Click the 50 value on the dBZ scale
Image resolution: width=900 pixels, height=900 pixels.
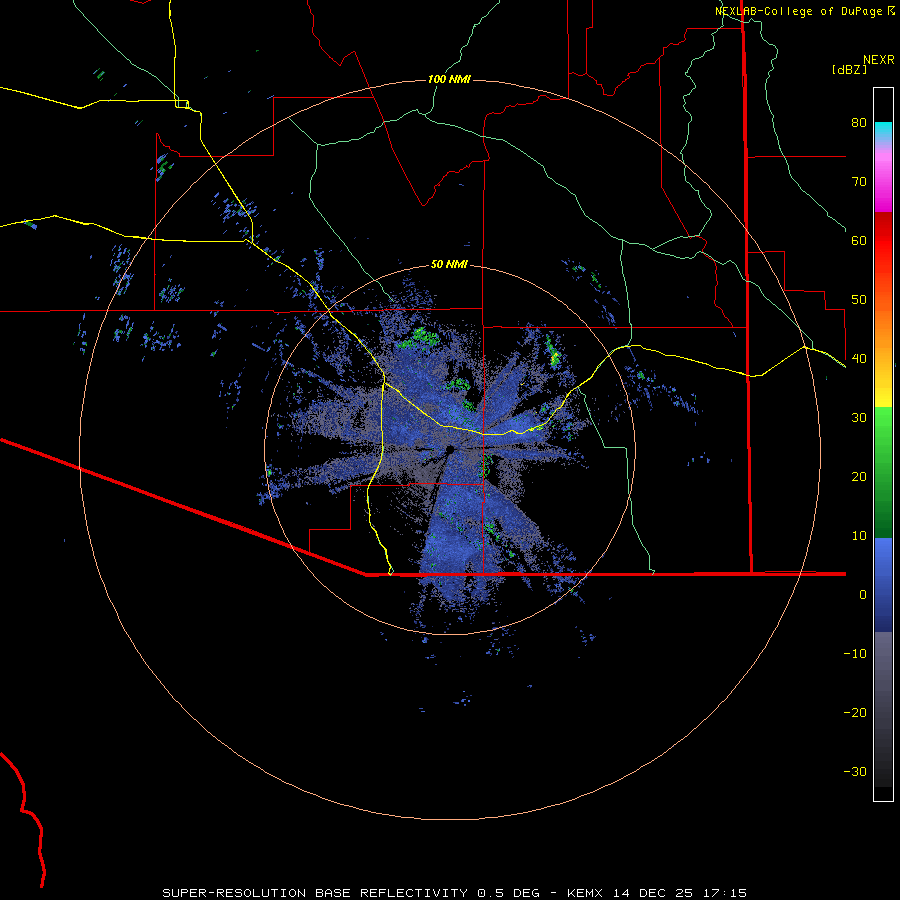(x=859, y=300)
